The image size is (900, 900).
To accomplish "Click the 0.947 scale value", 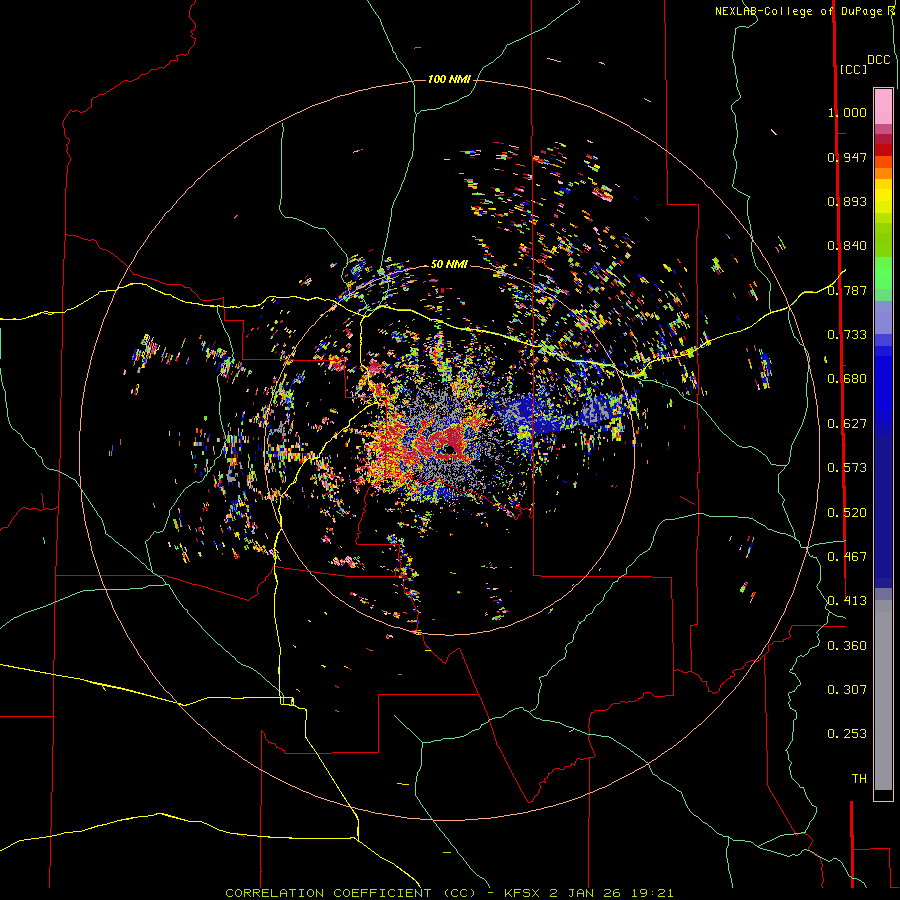I will [x=847, y=157].
